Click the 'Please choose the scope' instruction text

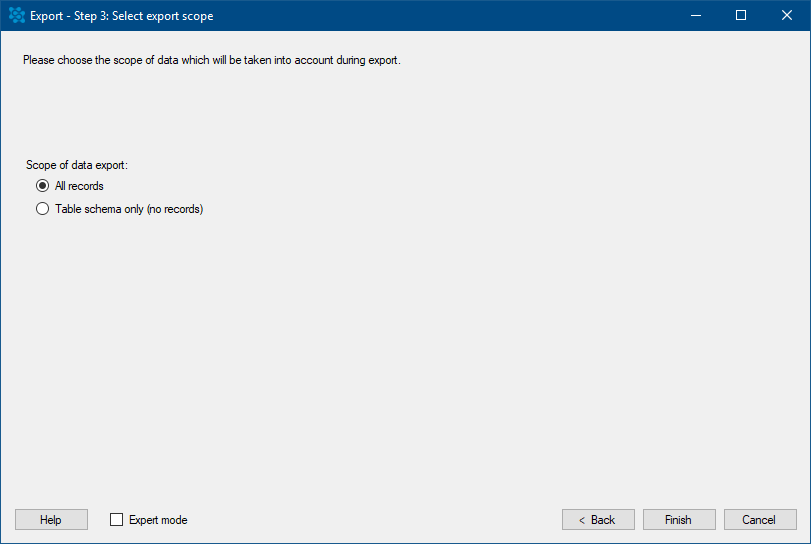[212, 60]
